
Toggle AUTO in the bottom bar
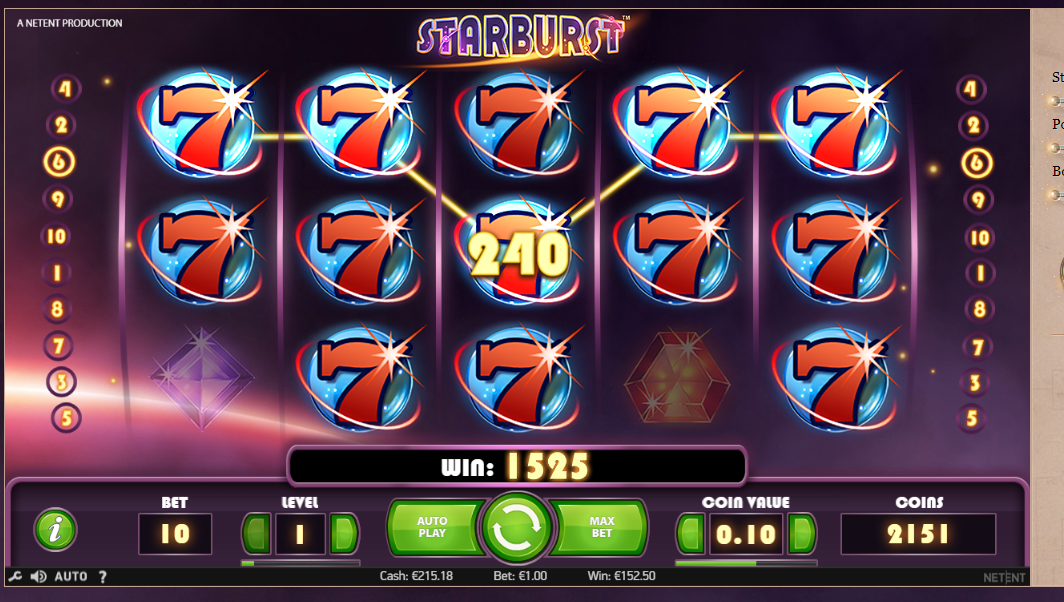[x=71, y=576]
